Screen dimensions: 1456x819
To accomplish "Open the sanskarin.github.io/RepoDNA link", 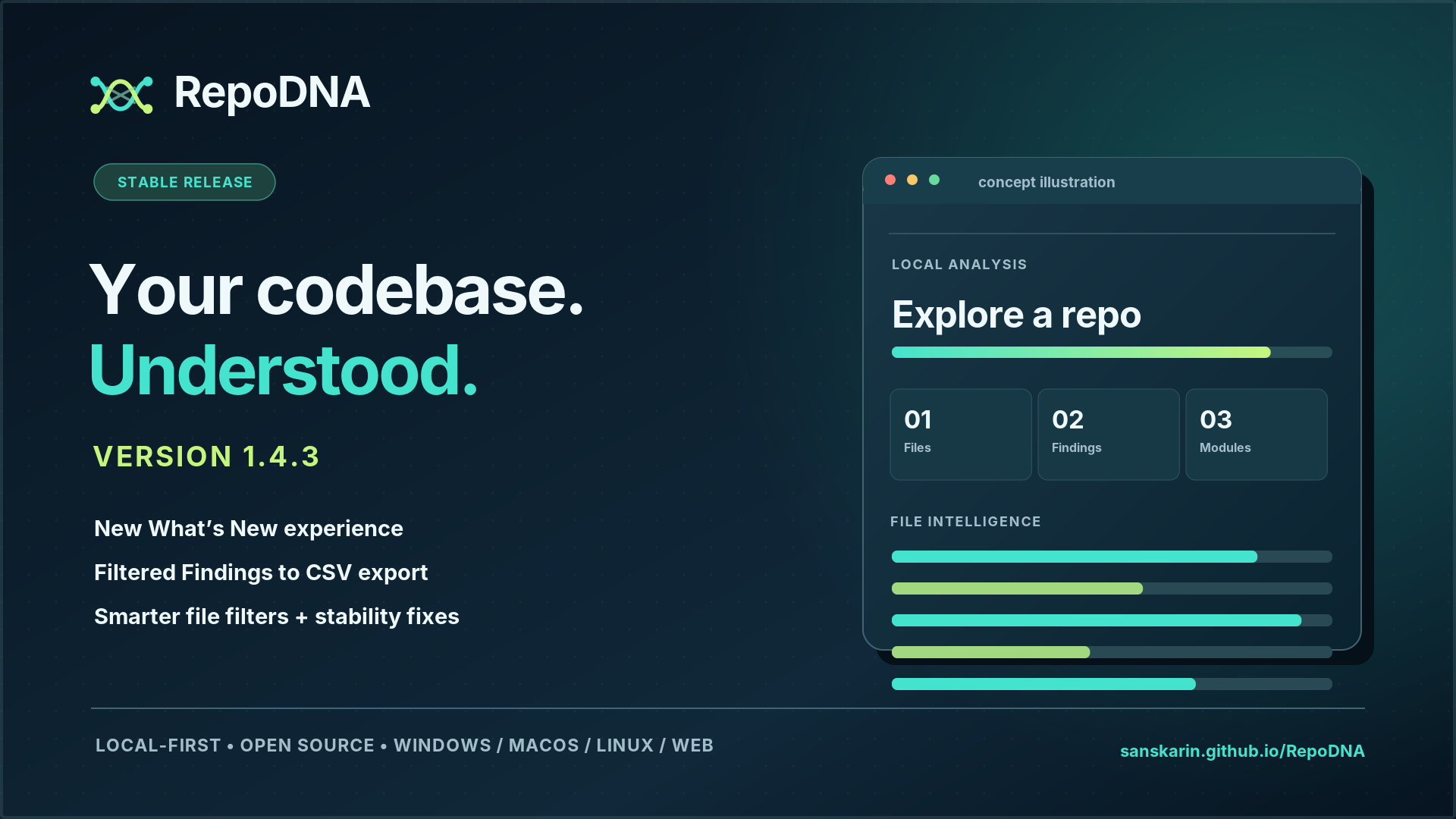I will (1242, 751).
